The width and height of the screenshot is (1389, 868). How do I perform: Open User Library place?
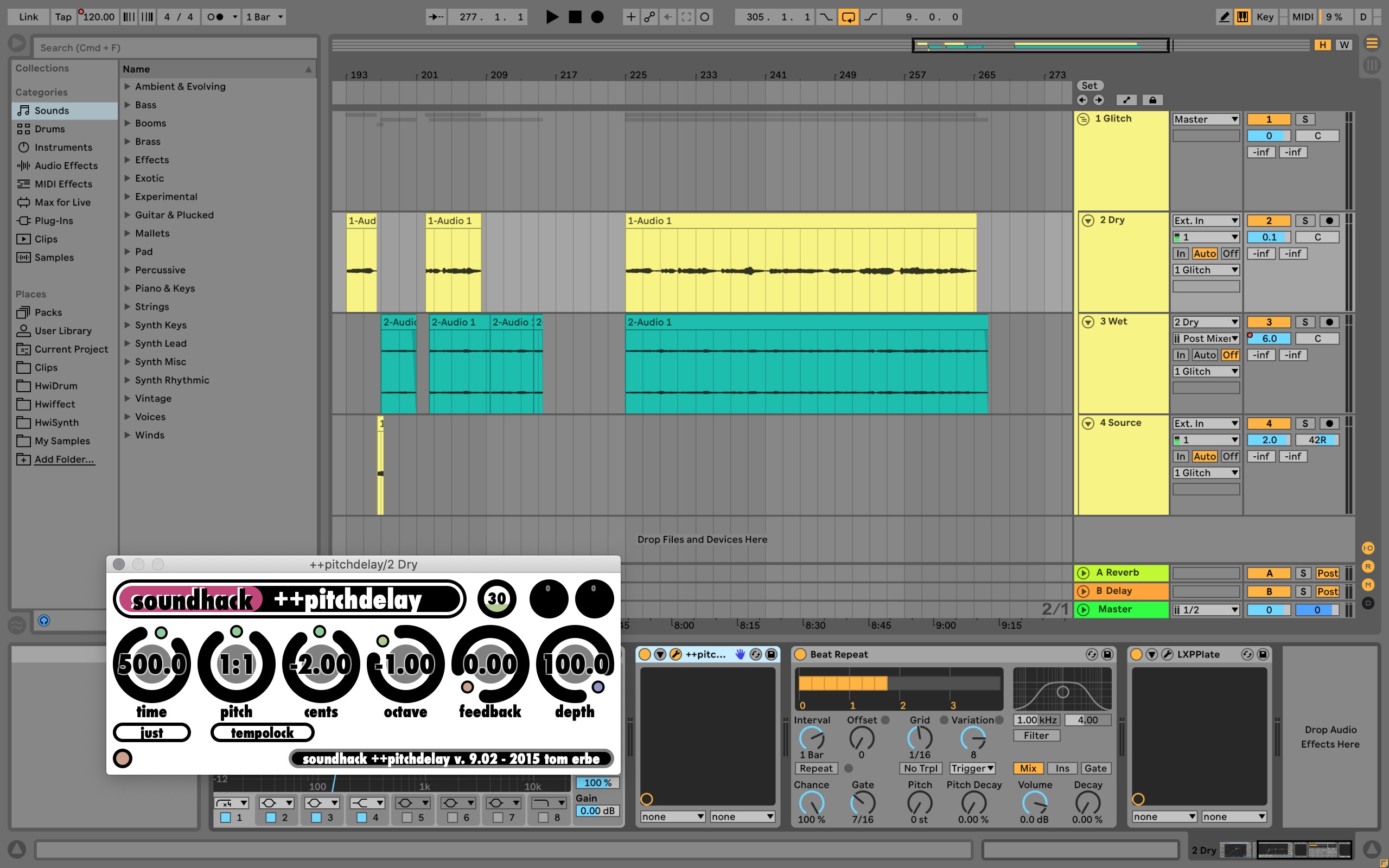[63, 331]
